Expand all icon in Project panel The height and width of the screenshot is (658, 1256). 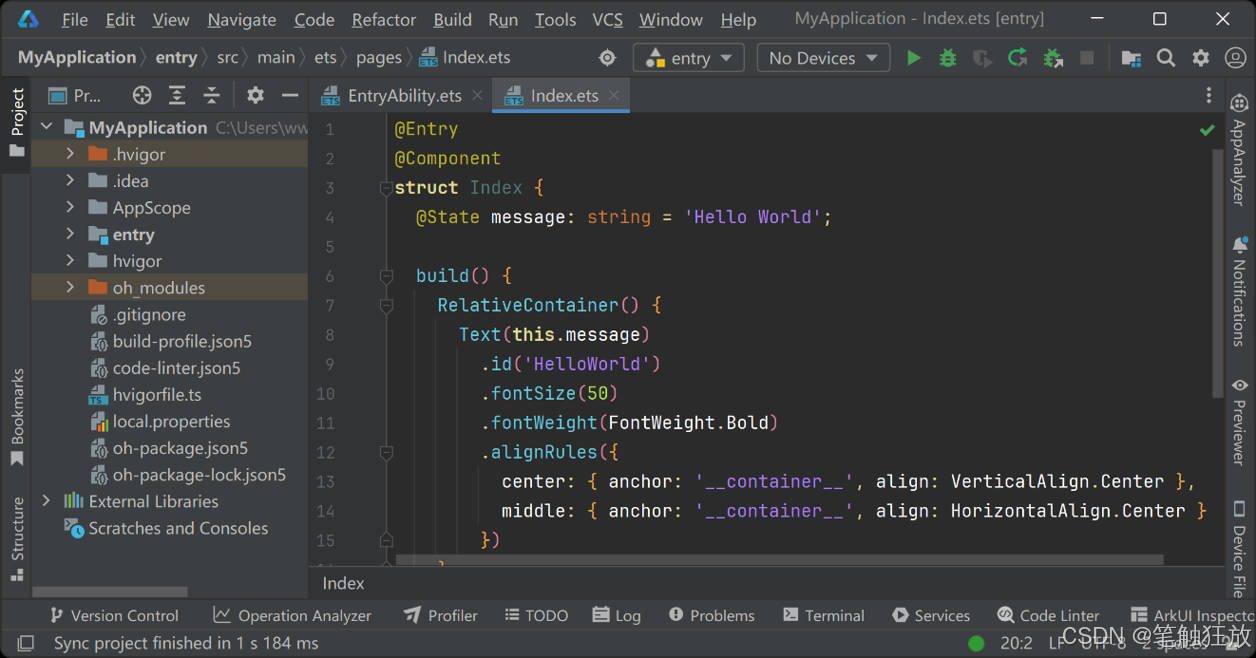click(x=177, y=95)
